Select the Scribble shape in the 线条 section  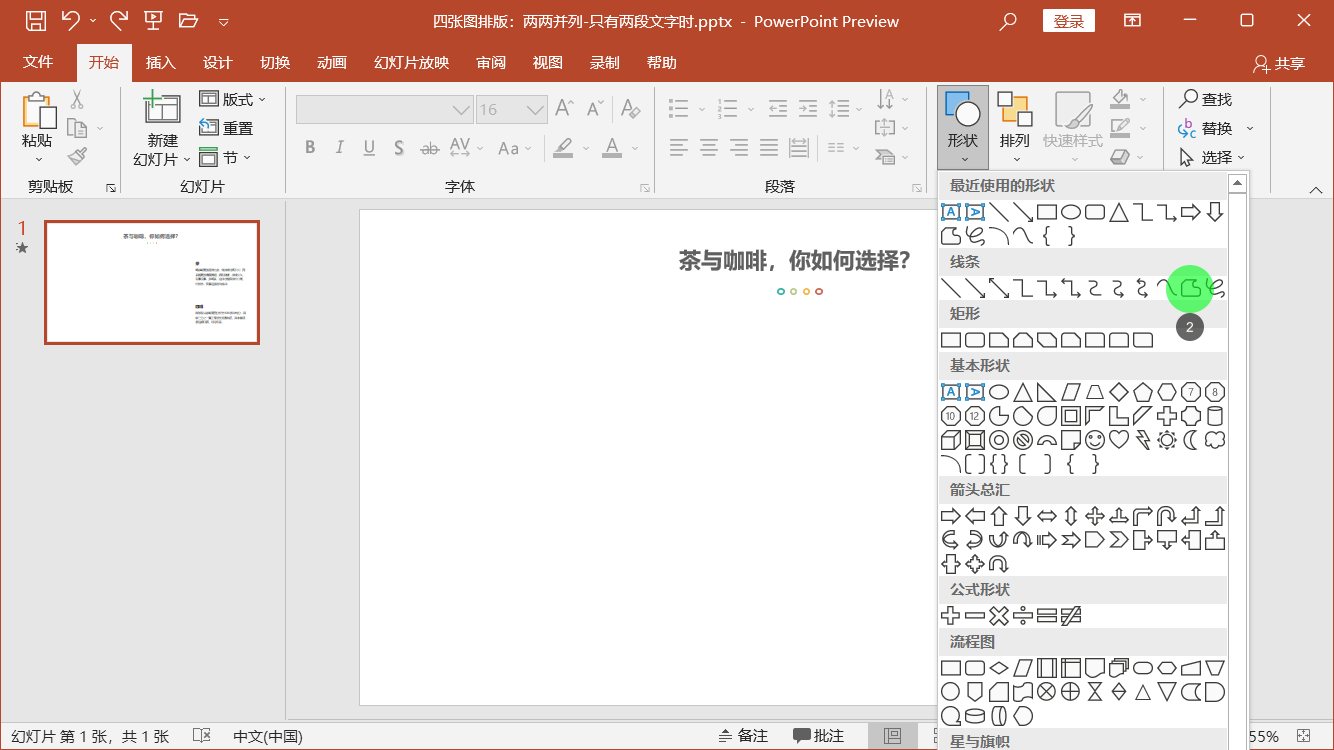point(1215,289)
